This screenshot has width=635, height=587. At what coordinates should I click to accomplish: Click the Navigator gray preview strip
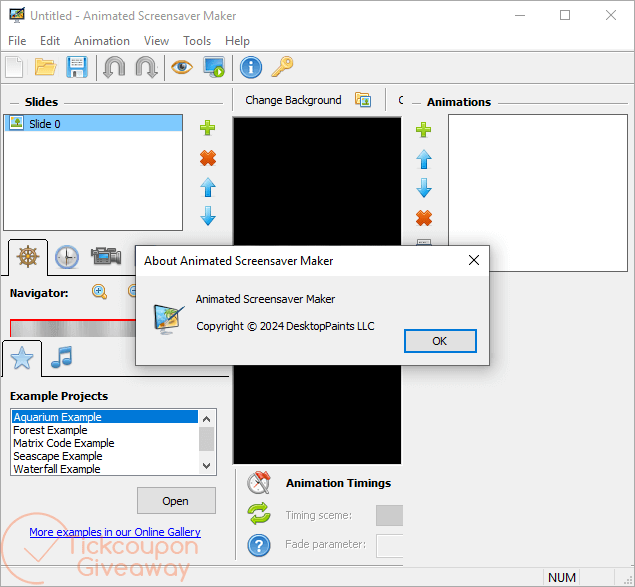click(x=73, y=329)
